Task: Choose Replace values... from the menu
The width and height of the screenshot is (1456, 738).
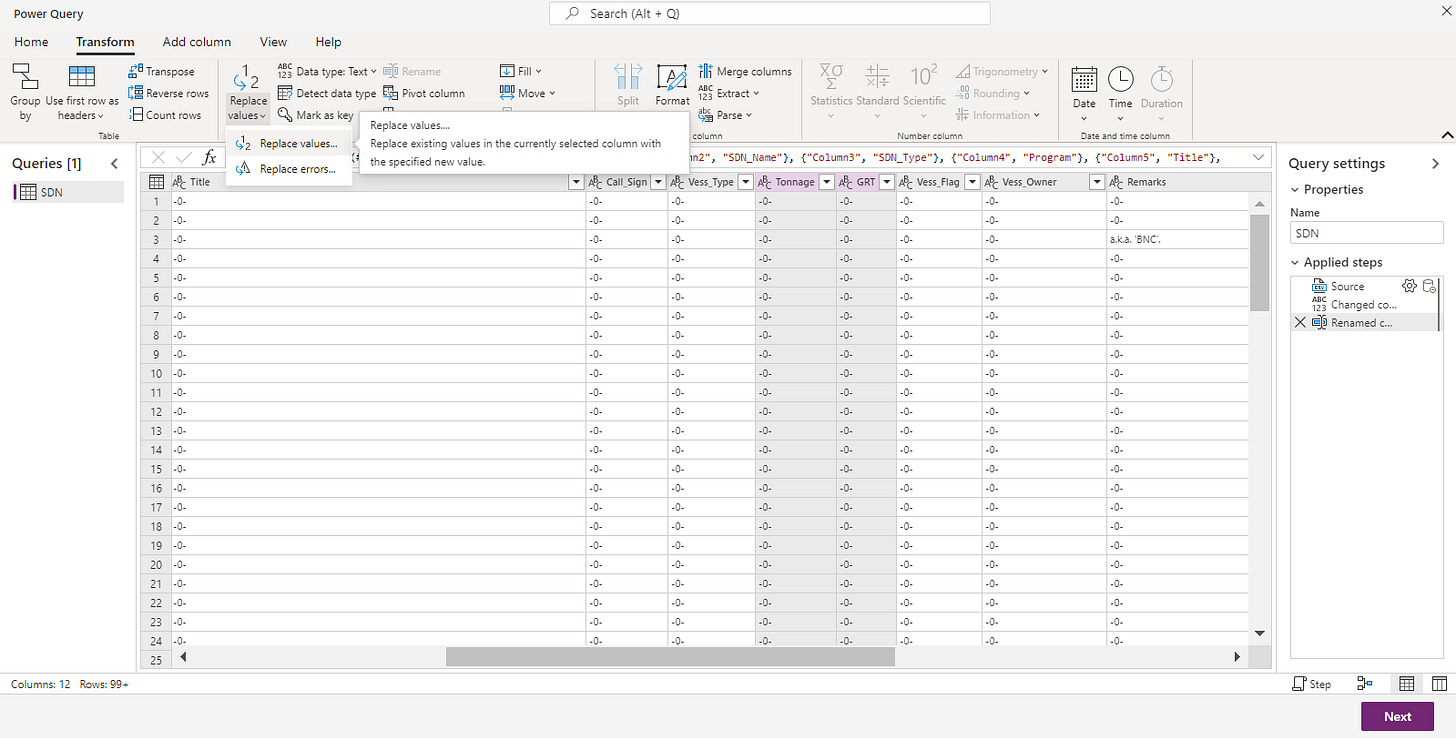Action: pos(289,143)
